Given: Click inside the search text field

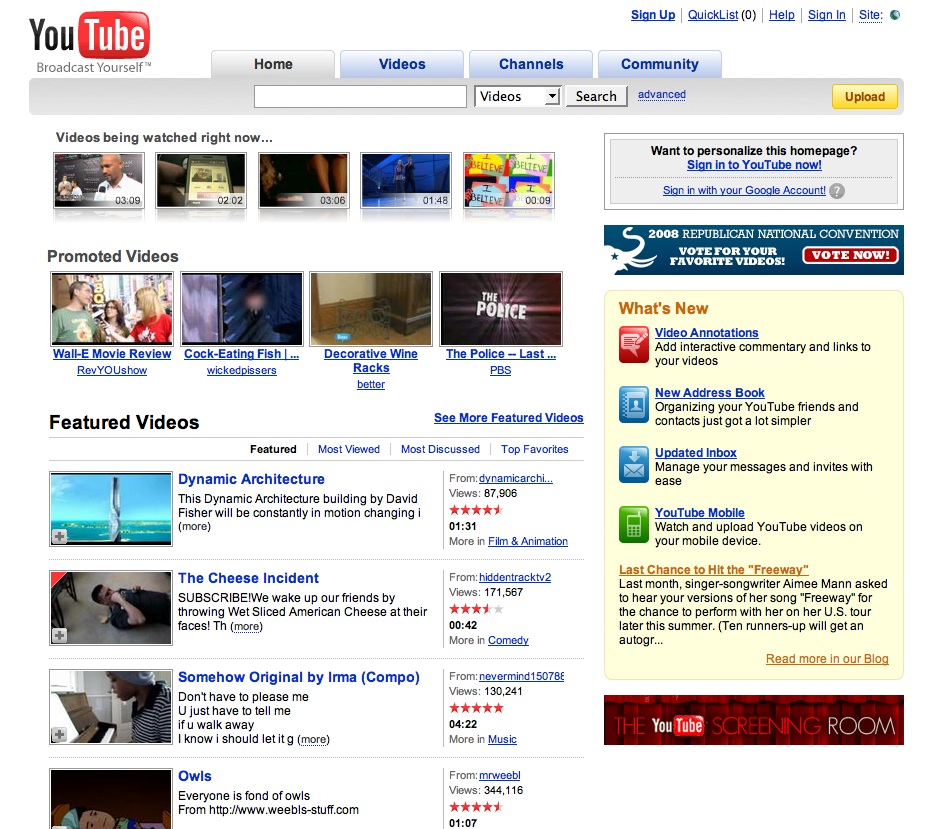Looking at the screenshot, I should [x=360, y=97].
